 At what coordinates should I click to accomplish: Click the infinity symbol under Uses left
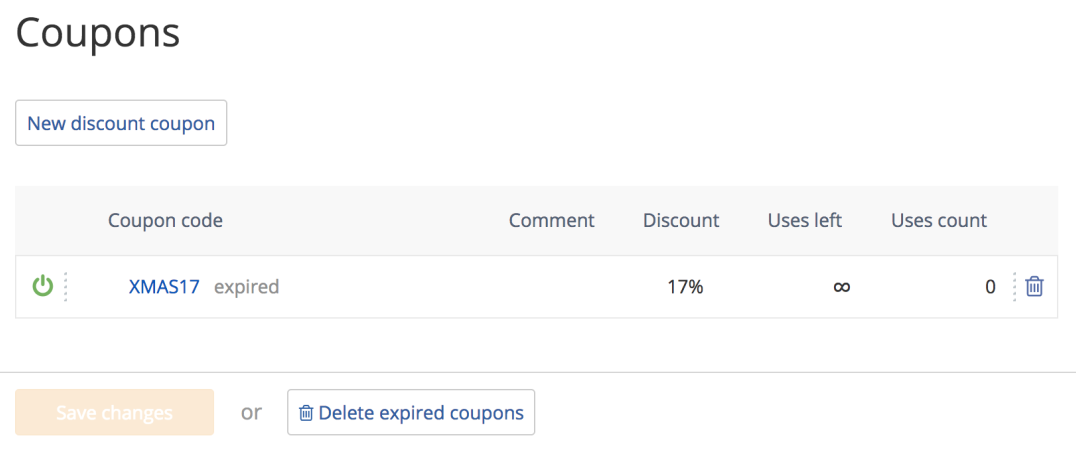pyautogui.click(x=842, y=287)
